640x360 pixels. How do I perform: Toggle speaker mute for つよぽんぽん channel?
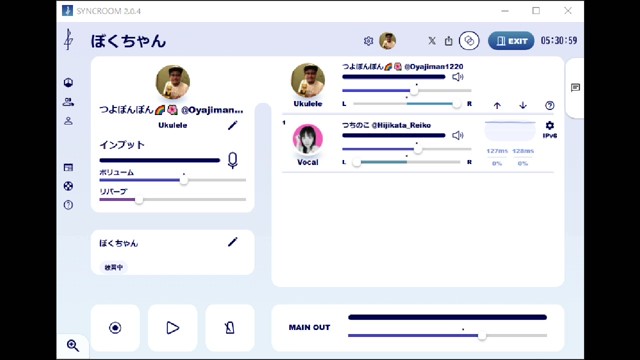pyautogui.click(x=458, y=77)
